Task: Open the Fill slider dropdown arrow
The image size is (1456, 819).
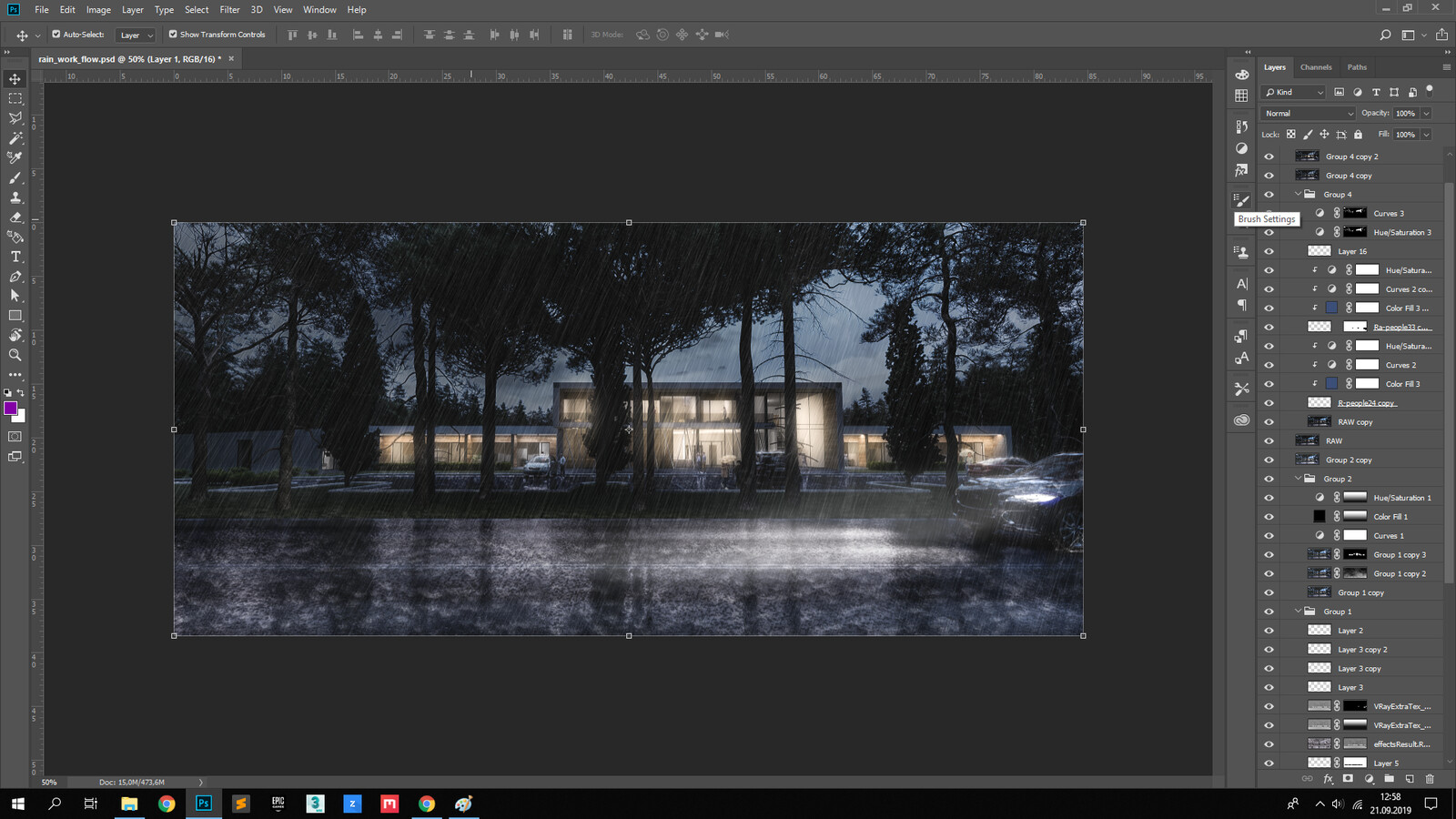Action: [x=1426, y=135]
